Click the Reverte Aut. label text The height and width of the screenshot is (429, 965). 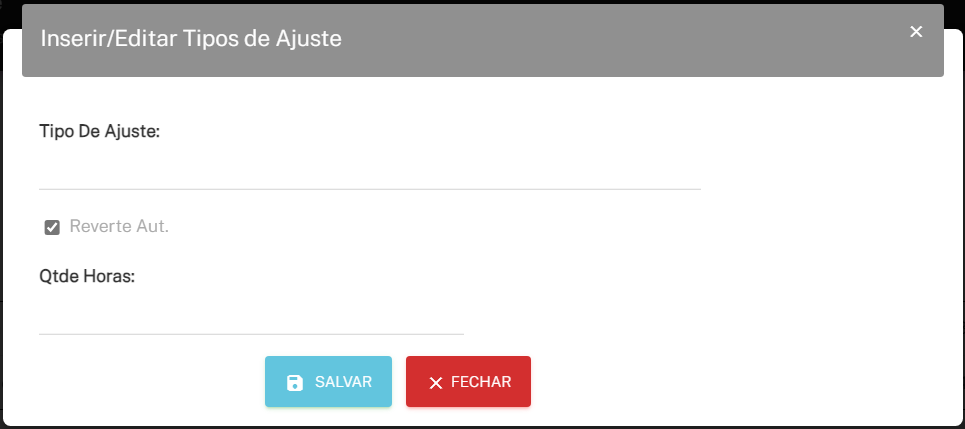[x=119, y=227]
